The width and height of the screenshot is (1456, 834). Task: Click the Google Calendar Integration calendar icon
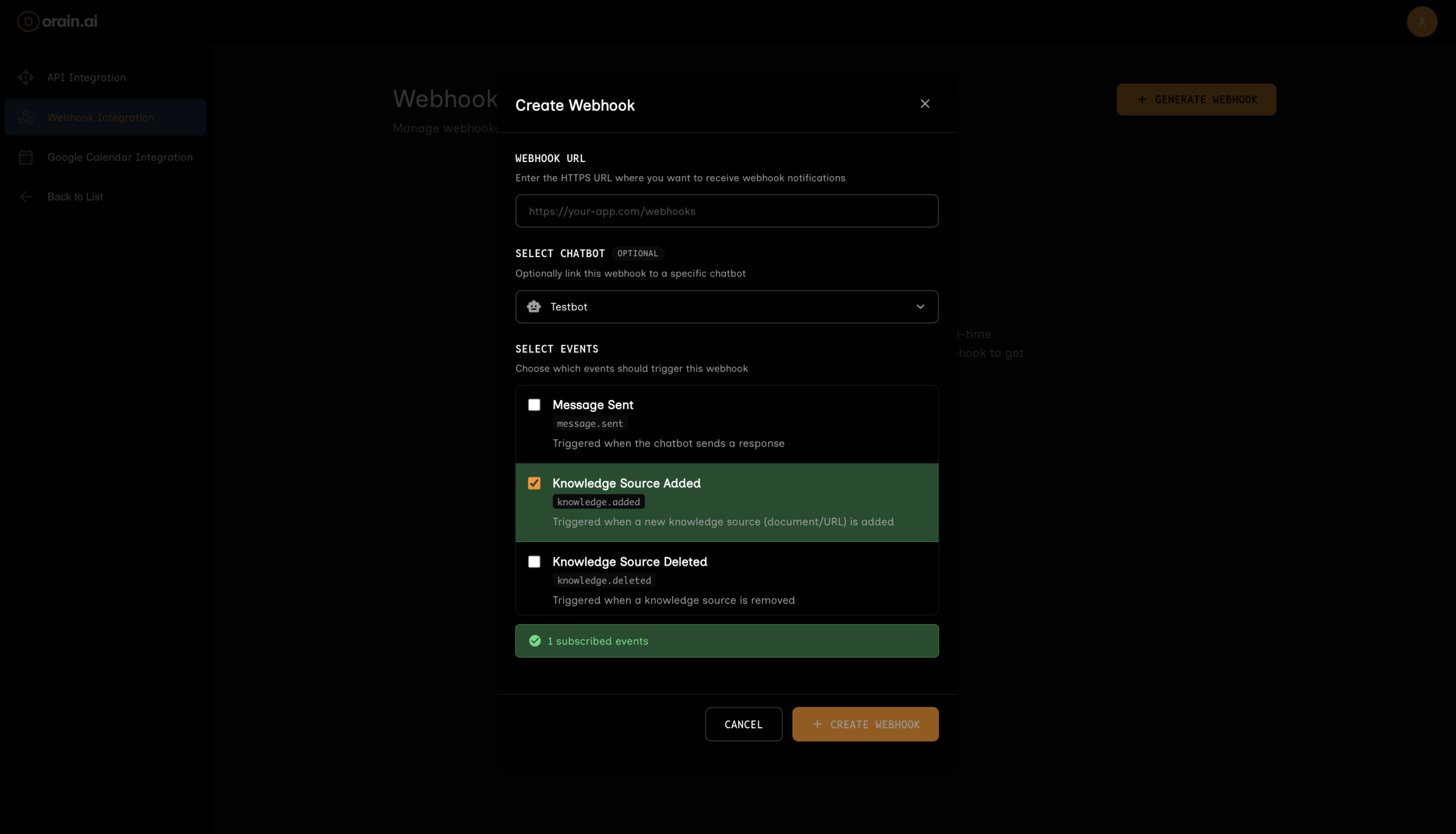click(26, 157)
